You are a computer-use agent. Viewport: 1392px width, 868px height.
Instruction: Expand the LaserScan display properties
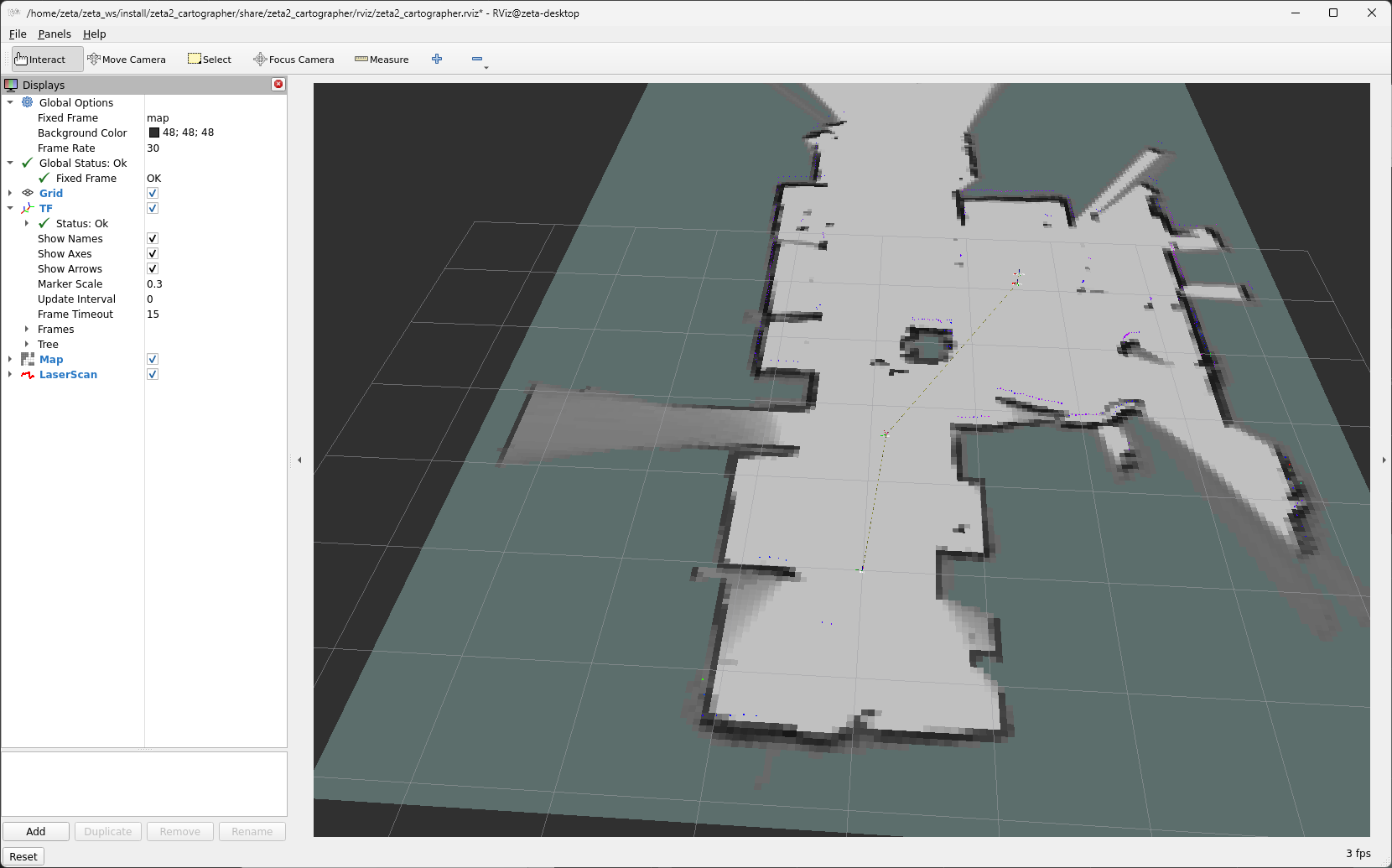[10, 374]
